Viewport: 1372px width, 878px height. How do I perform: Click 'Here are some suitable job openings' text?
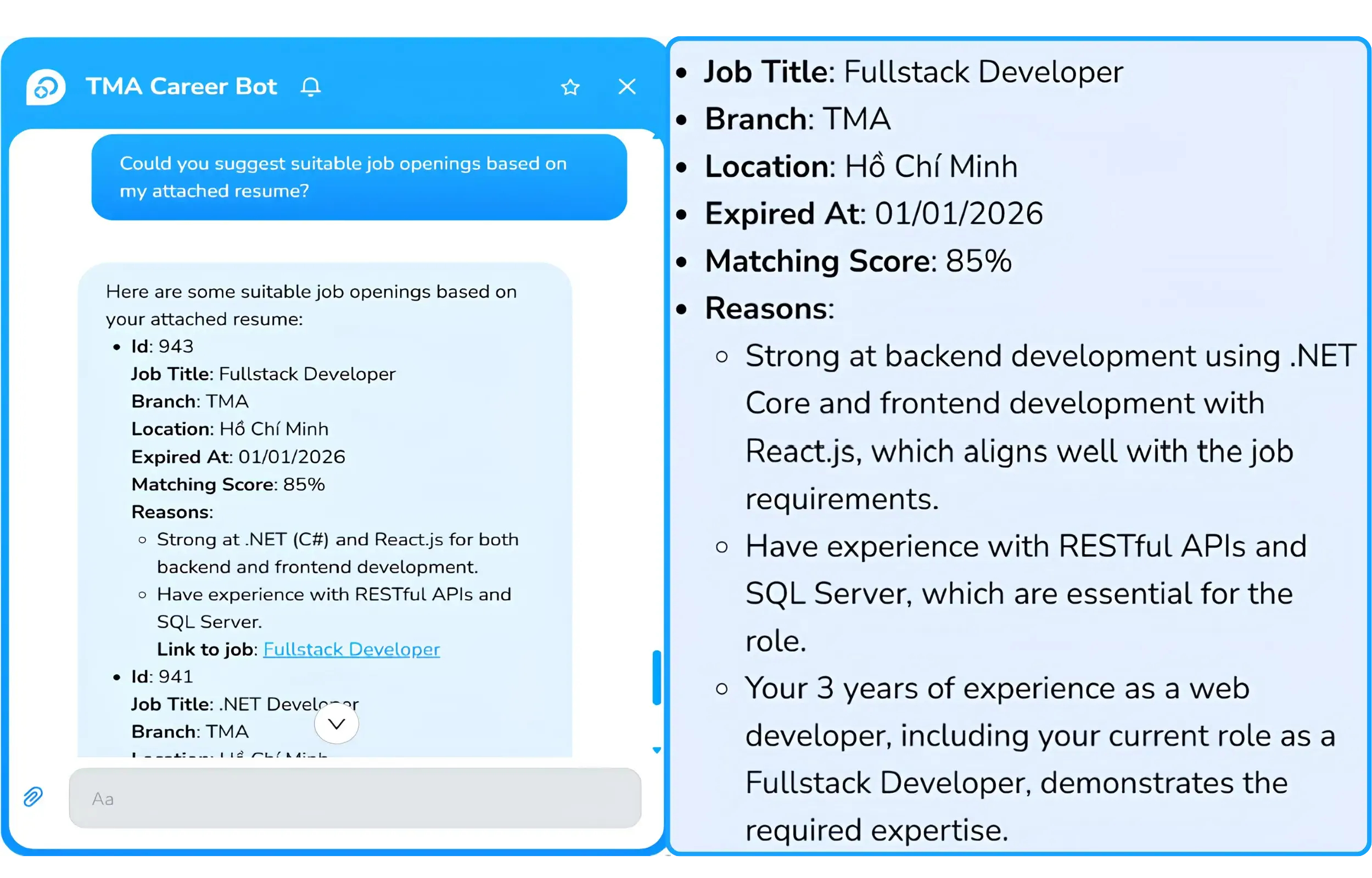coord(311,306)
